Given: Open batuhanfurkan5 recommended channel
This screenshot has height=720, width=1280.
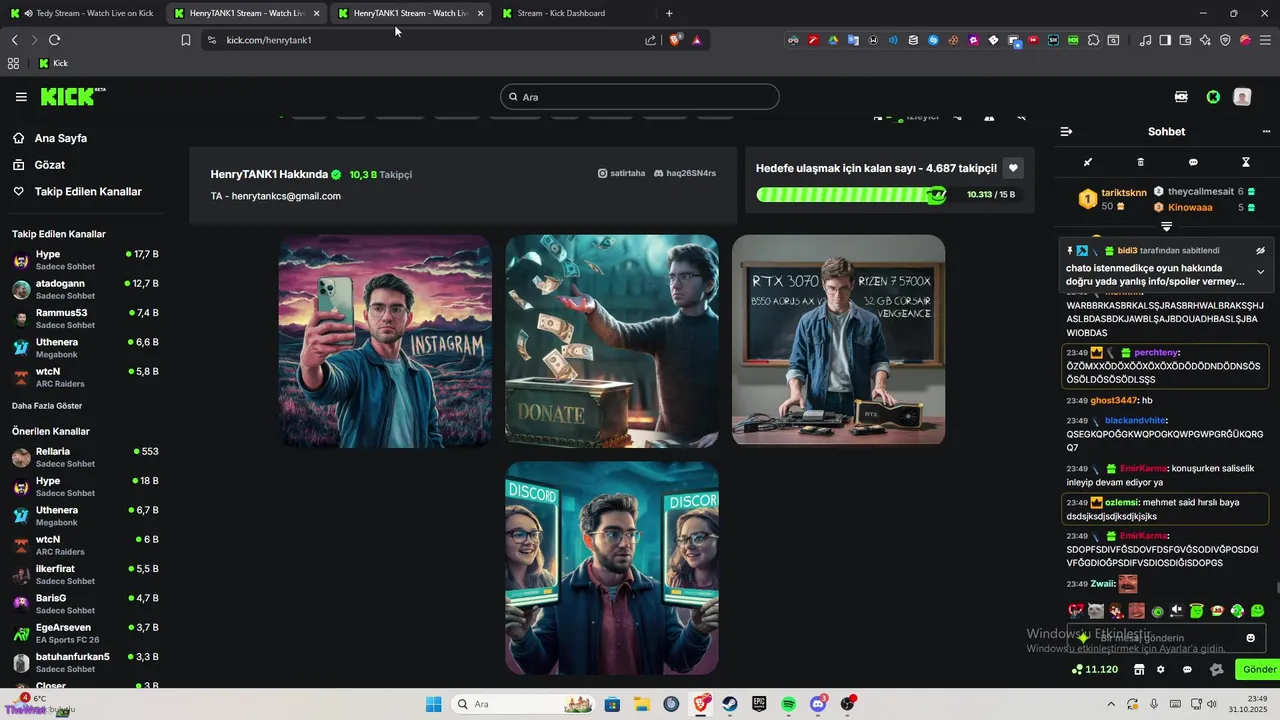Looking at the screenshot, I should (85, 662).
